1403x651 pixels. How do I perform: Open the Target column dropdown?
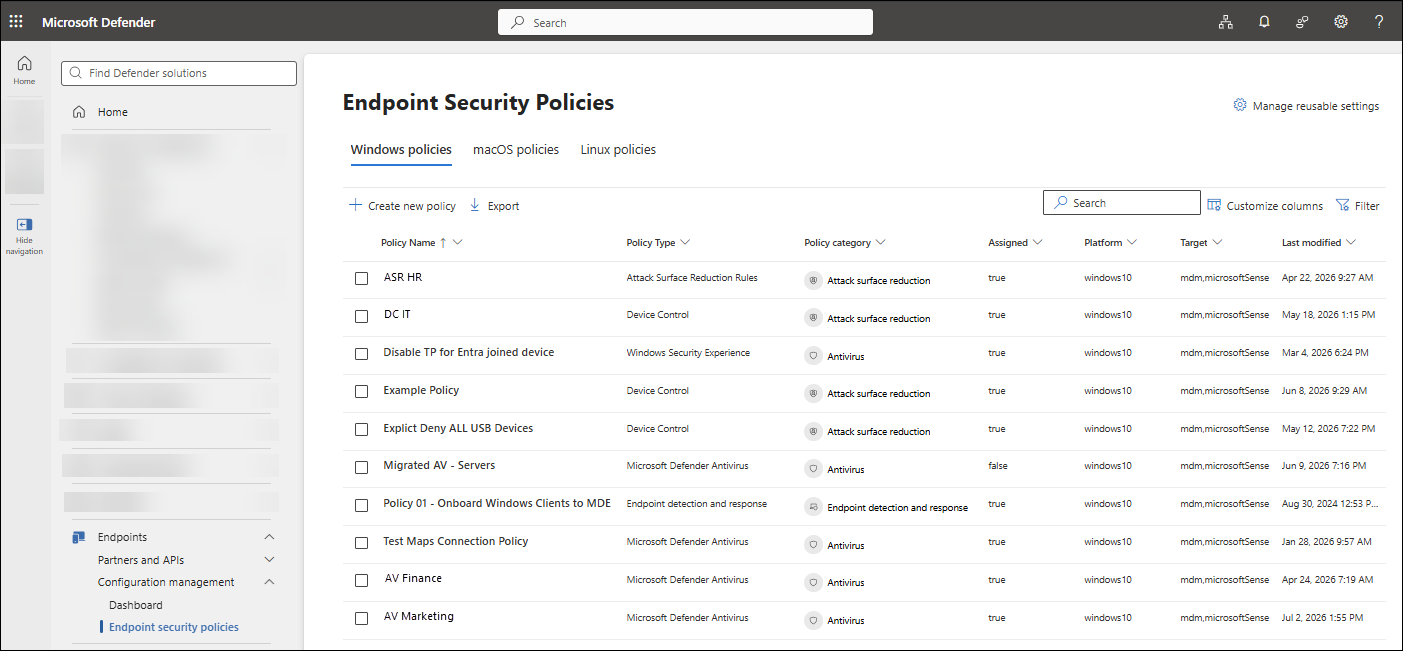point(1218,243)
